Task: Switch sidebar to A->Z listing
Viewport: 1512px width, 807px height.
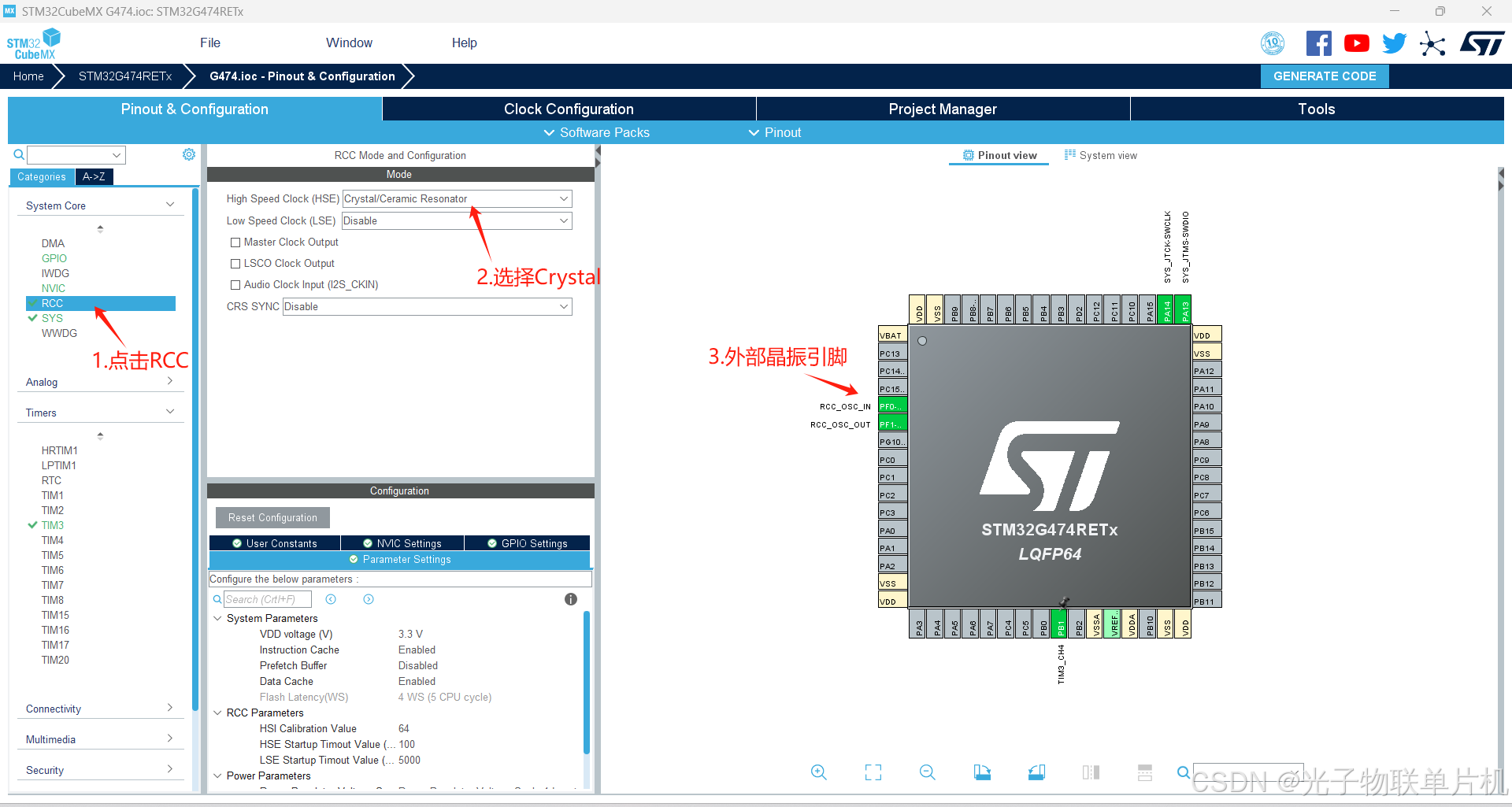Action: coord(94,177)
